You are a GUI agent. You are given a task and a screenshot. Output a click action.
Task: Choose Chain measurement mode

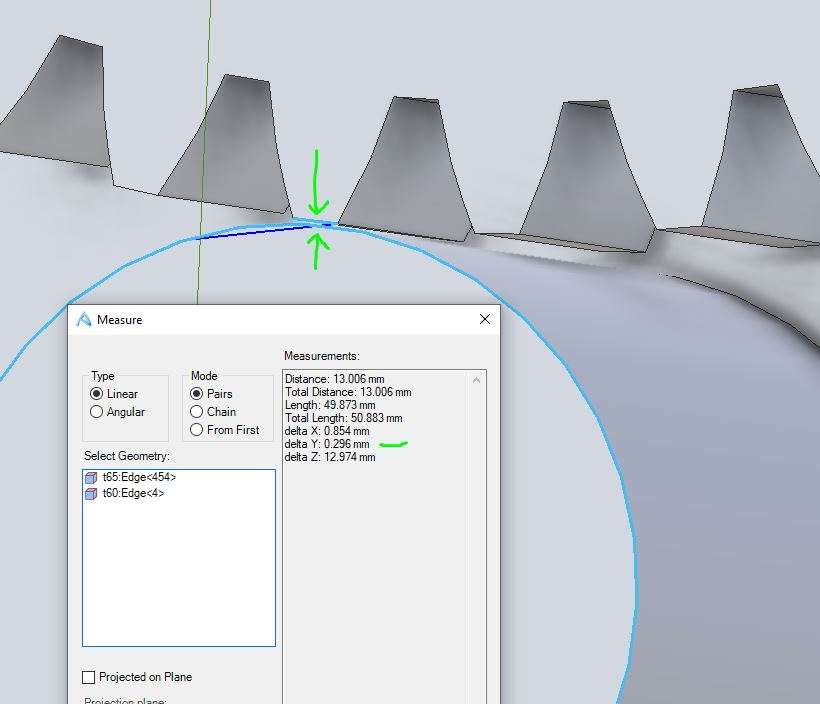tap(196, 412)
